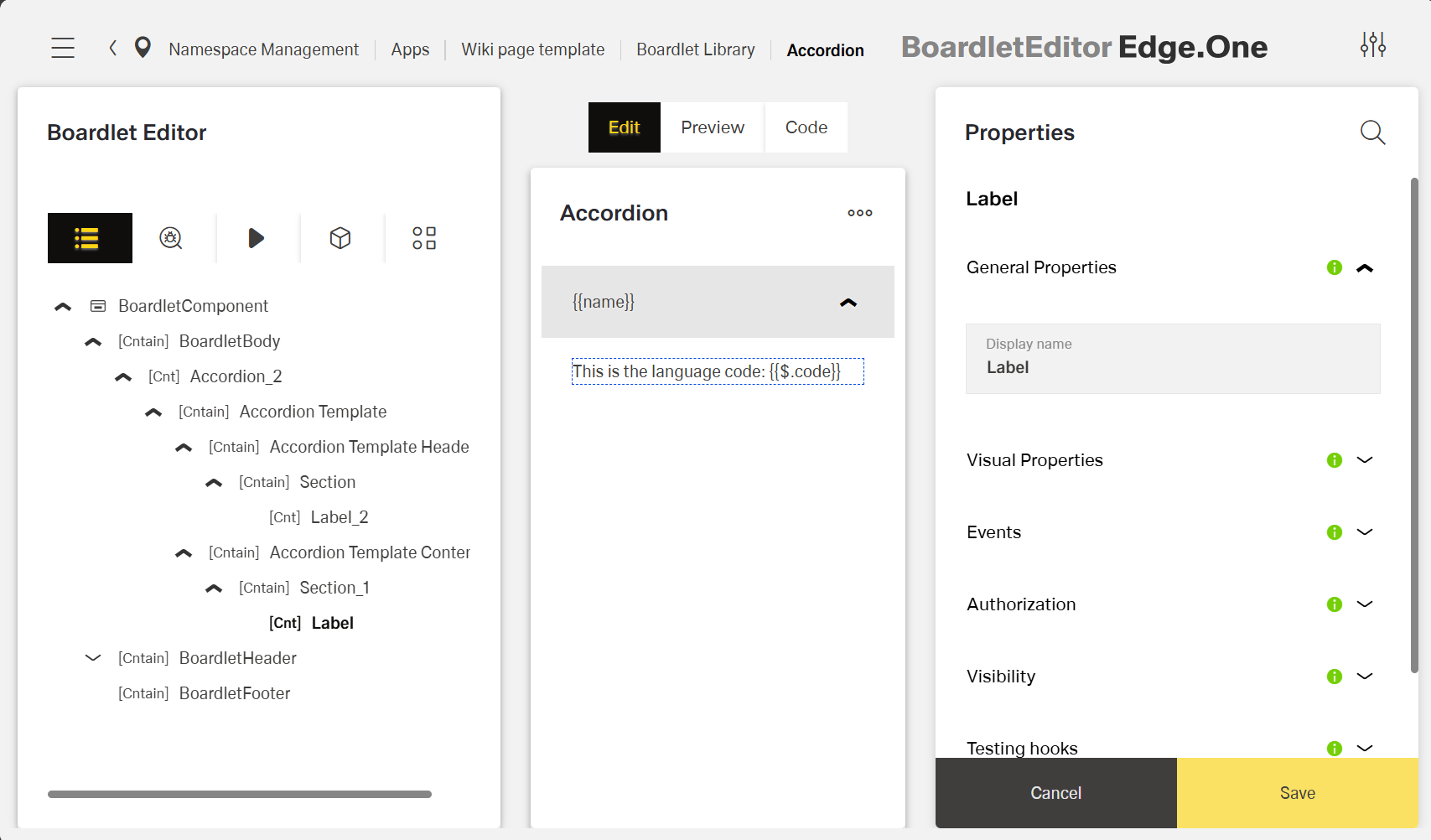Viewport: 1431px width, 840px height.
Task: Run the boardlet with the play icon
Action: click(257, 238)
